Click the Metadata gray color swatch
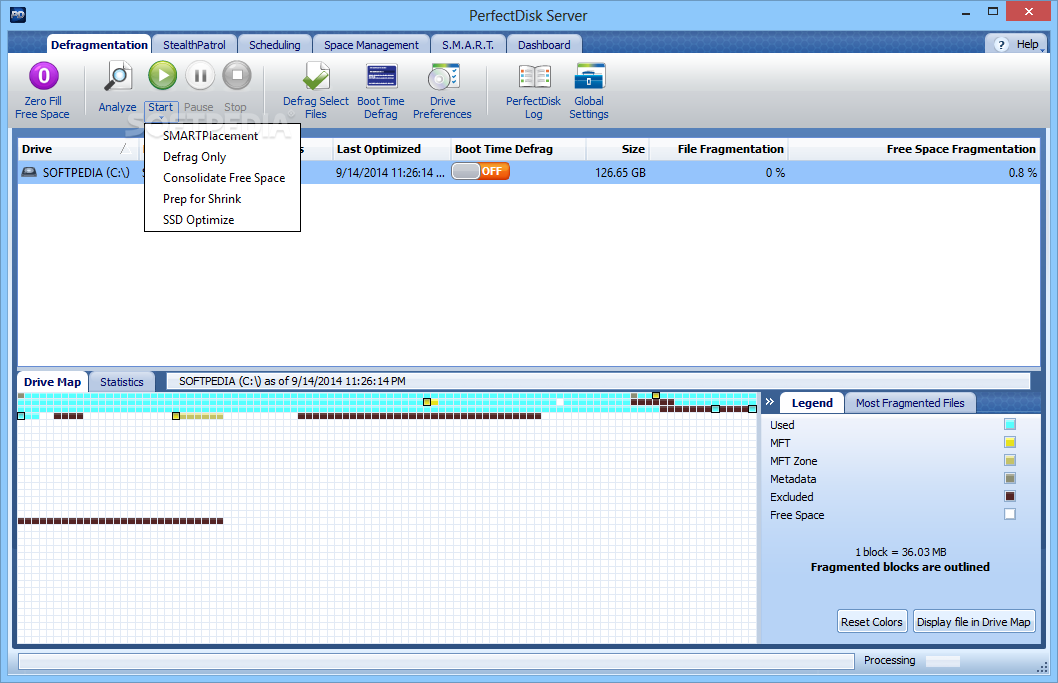Screen dimensions: 1058x683 point(1009,479)
